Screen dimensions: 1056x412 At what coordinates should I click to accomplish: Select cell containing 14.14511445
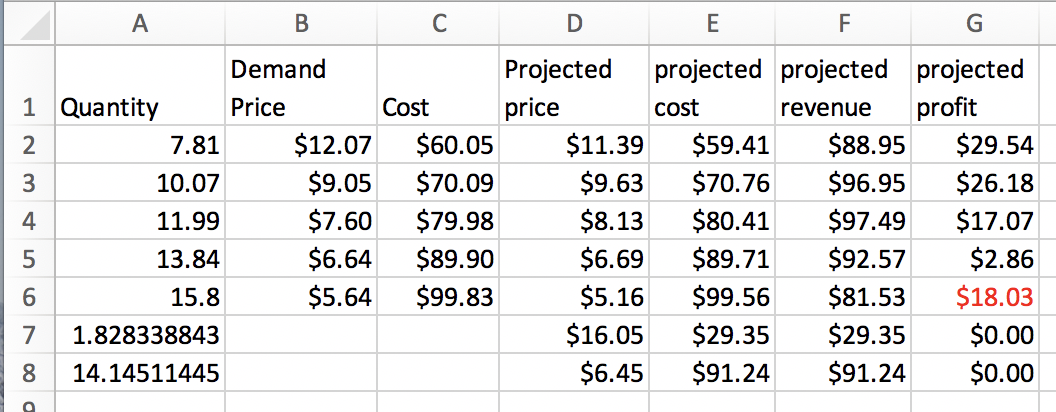pos(140,373)
